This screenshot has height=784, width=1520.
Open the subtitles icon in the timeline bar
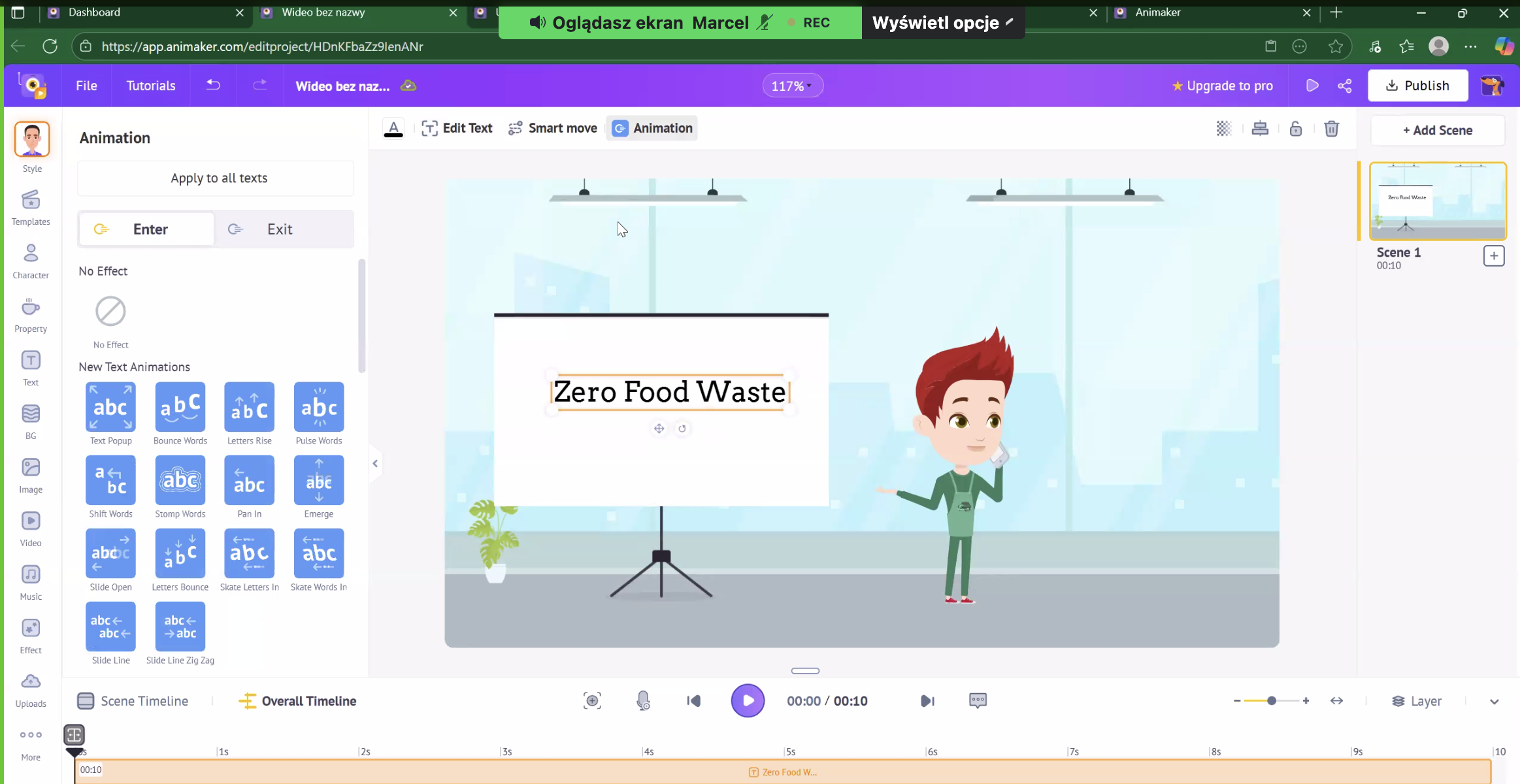(x=976, y=700)
